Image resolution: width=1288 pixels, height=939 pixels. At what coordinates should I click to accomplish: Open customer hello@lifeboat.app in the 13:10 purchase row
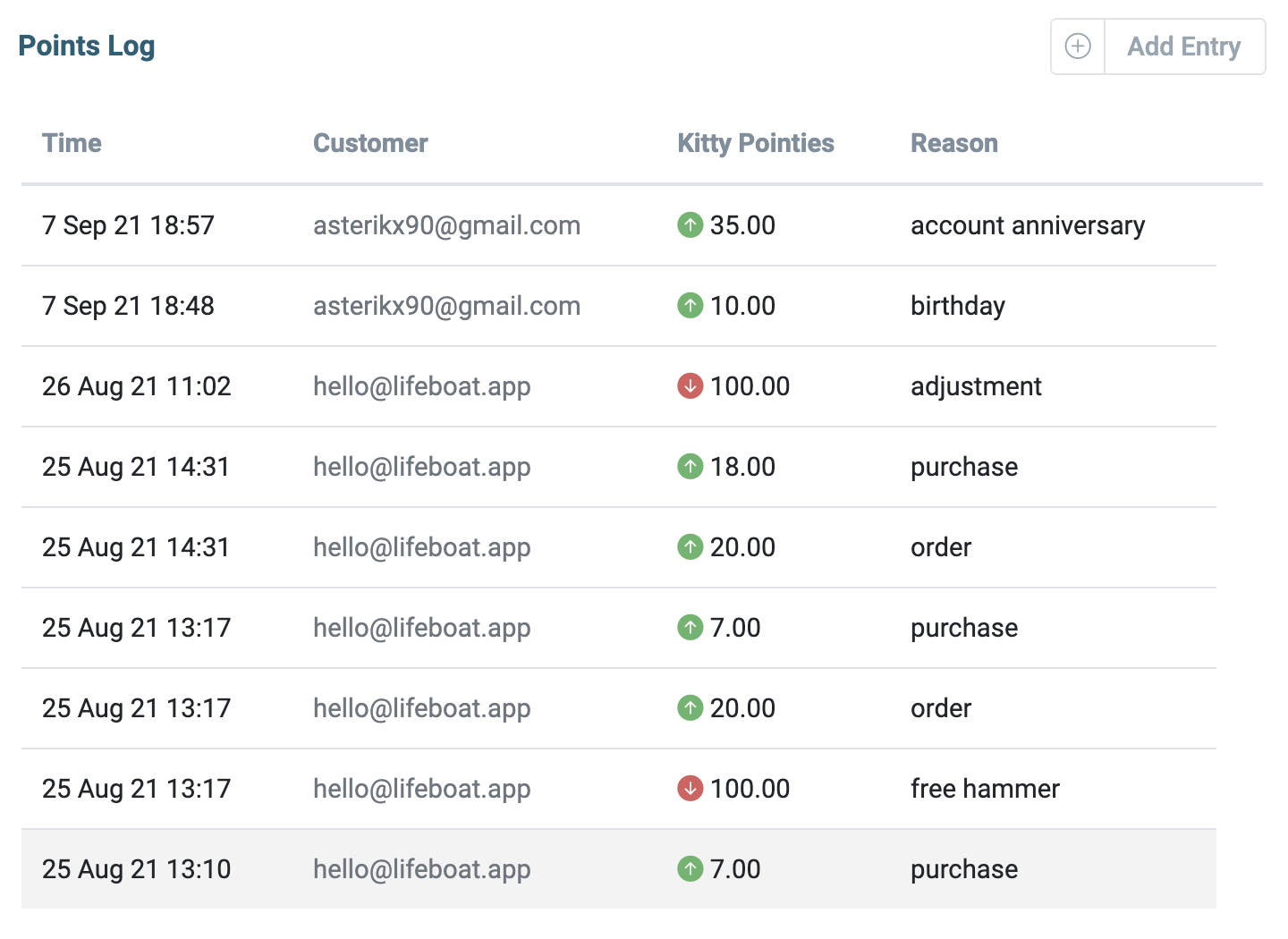(x=422, y=869)
